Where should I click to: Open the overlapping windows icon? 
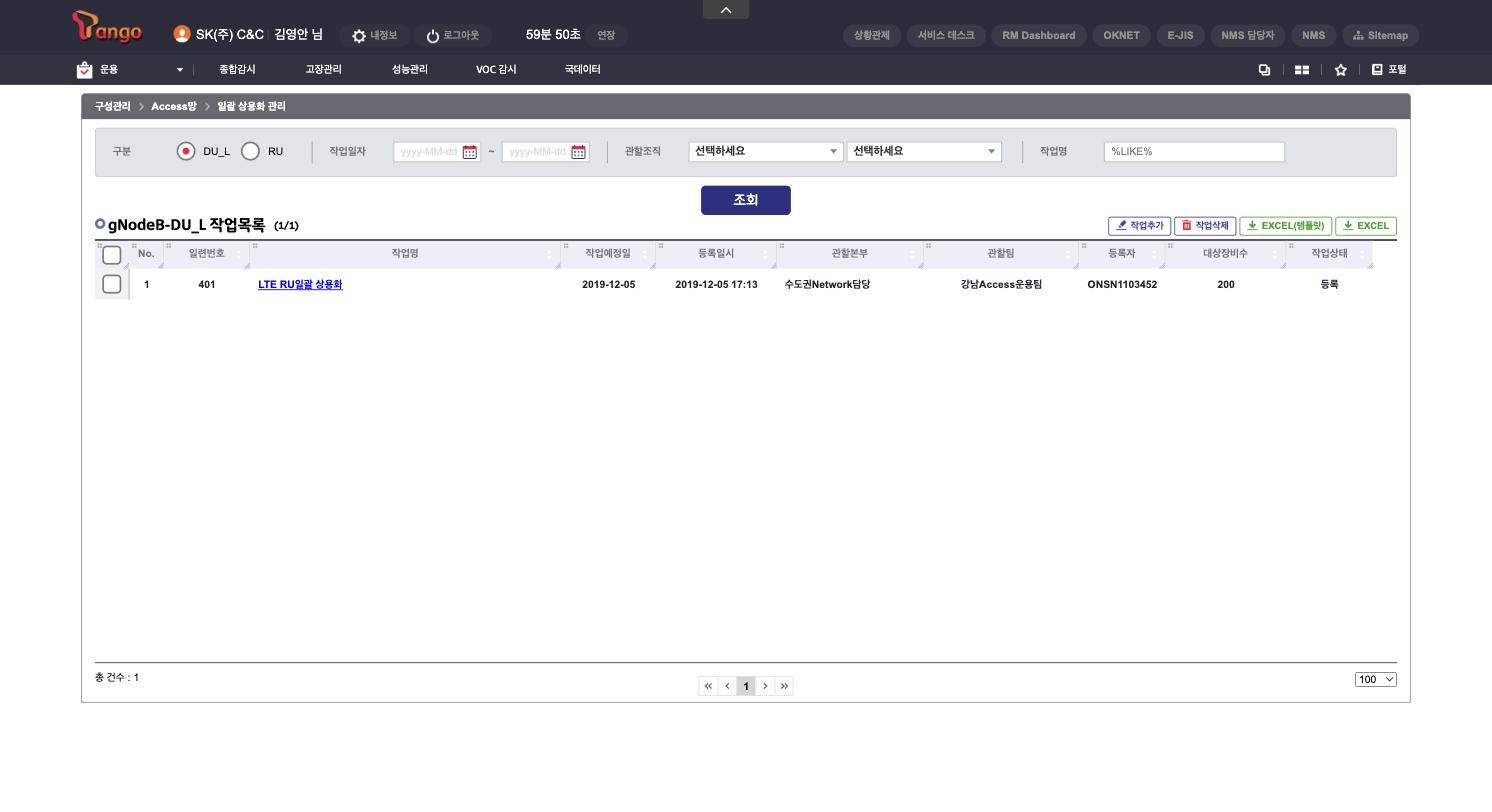[1264, 70]
